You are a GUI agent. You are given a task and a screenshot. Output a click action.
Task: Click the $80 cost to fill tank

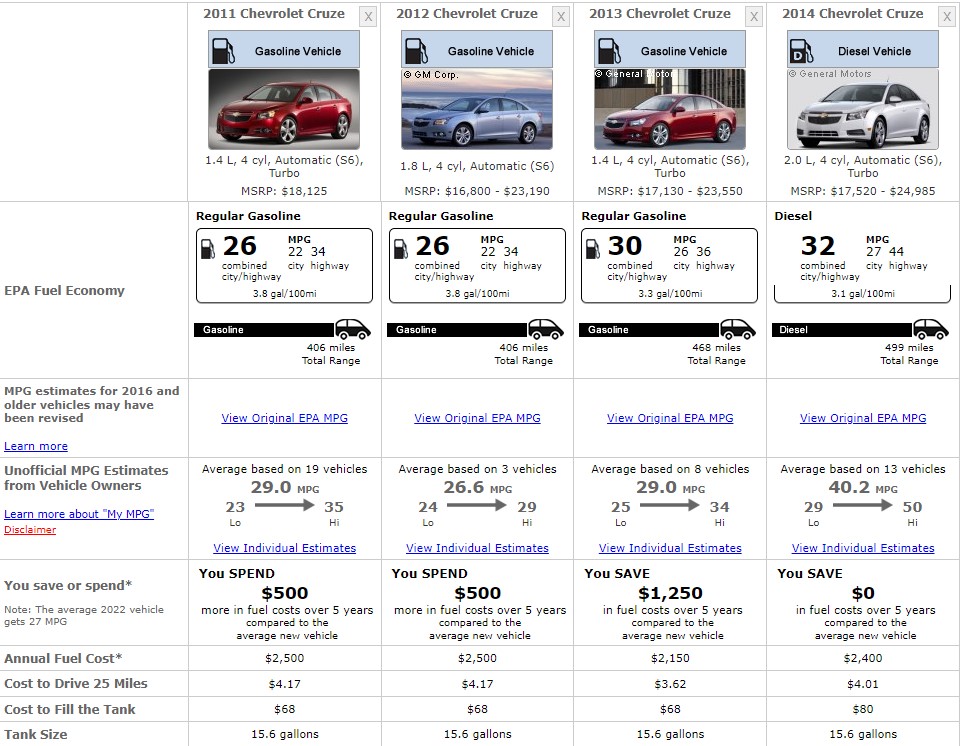(x=863, y=709)
